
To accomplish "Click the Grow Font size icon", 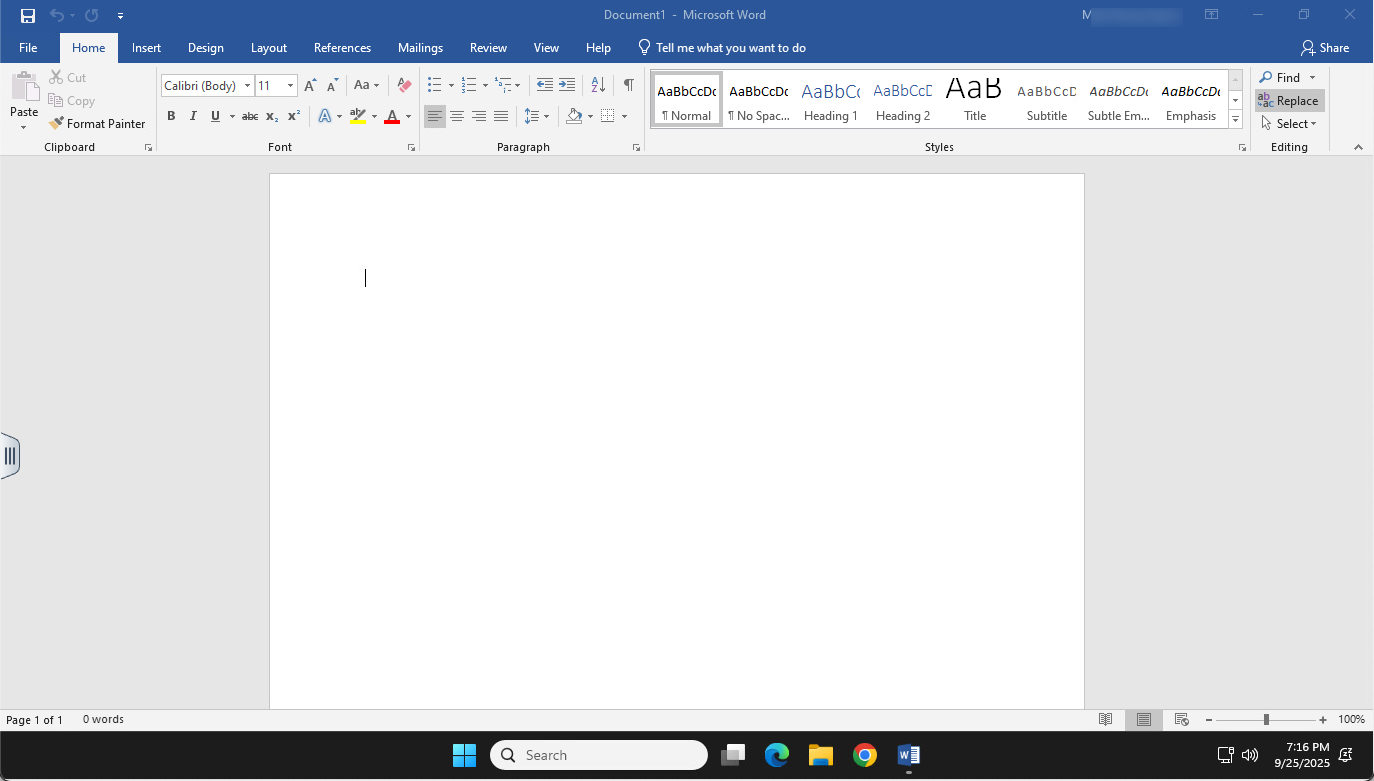I will (x=310, y=86).
